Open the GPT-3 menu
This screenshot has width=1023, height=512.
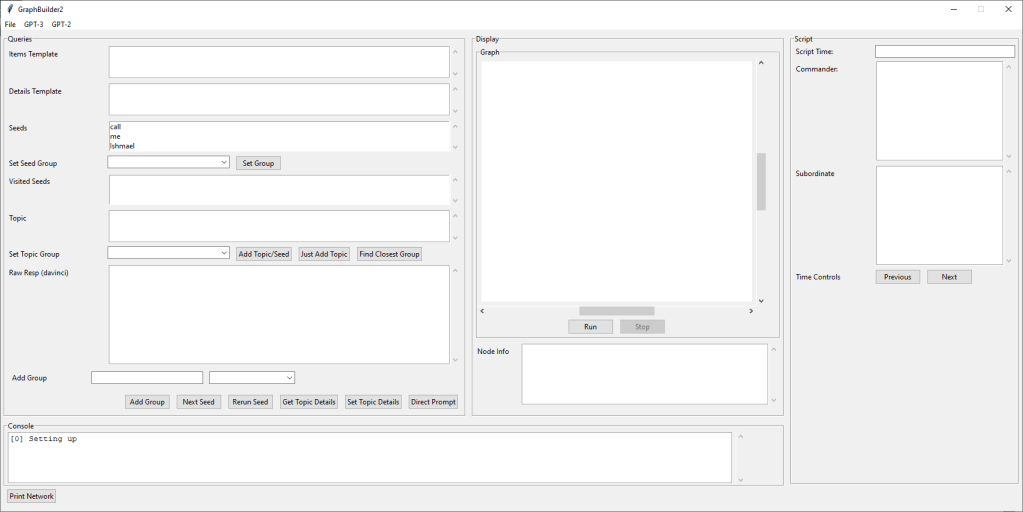pos(34,24)
